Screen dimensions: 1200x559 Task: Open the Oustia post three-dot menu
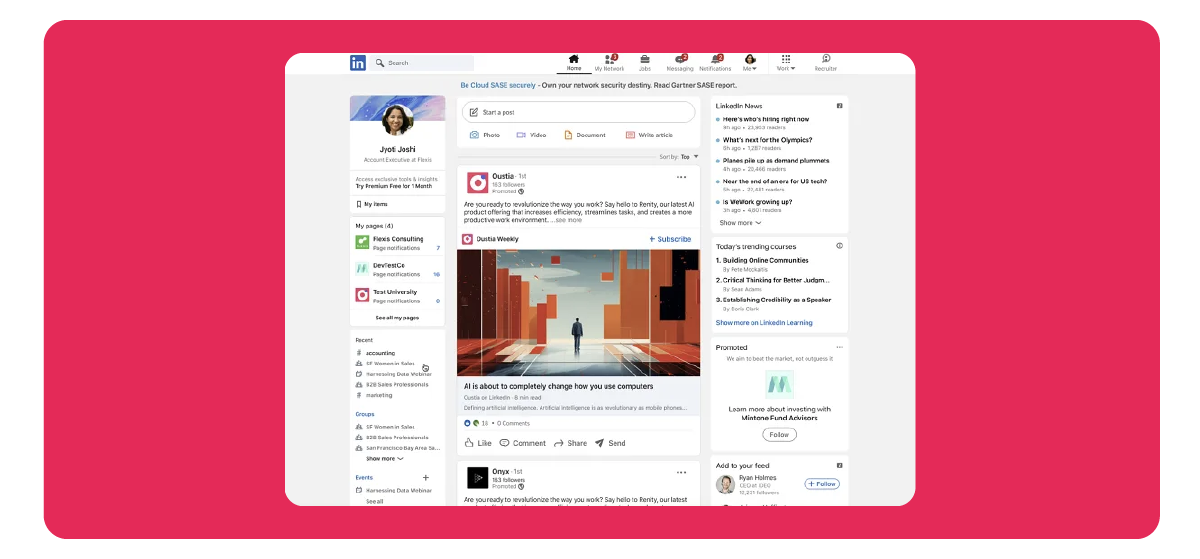point(682,177)
